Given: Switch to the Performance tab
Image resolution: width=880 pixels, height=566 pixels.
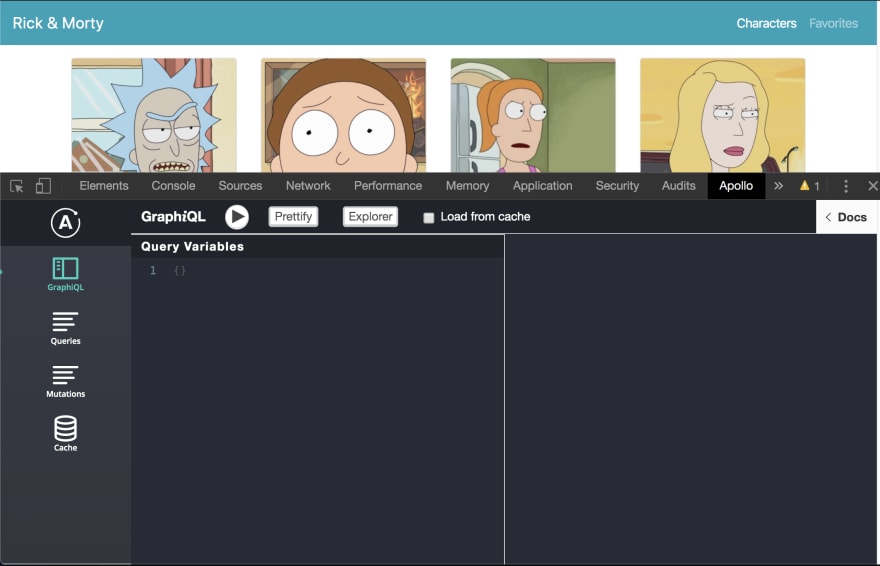Looking at the screenshot, I should click(x=388, y=186).
